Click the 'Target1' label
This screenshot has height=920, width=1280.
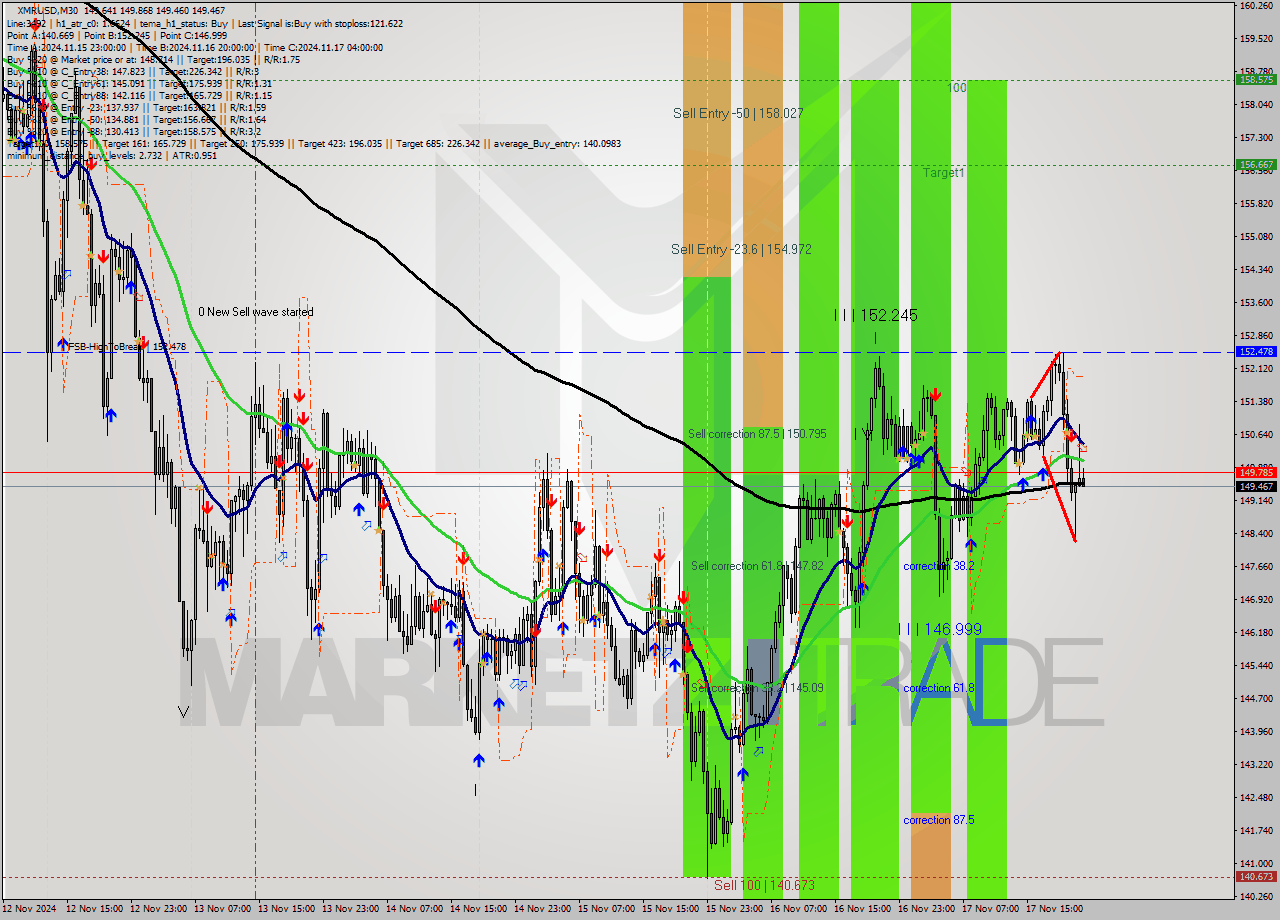[943, 173]
